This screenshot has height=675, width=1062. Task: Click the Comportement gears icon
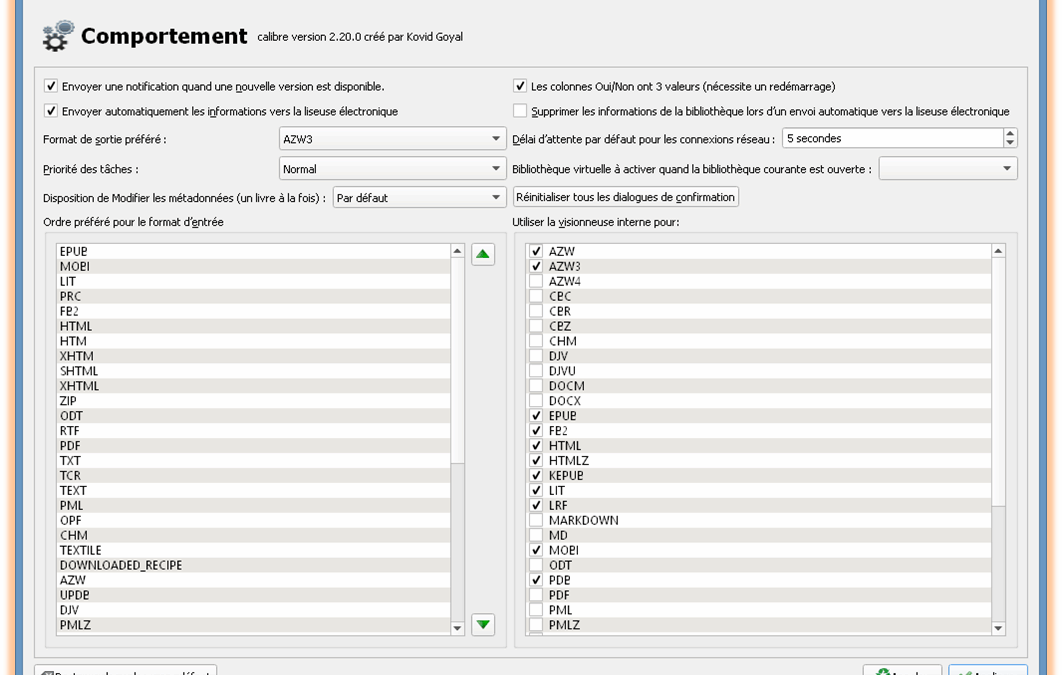58,36
